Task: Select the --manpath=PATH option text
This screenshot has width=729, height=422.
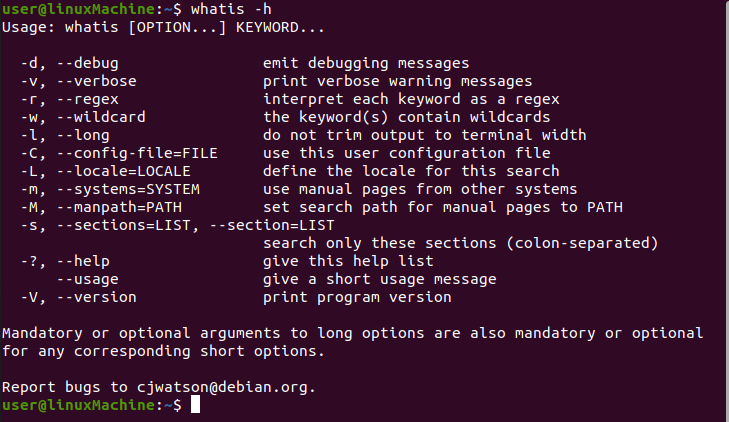Action: coord(119,207)
